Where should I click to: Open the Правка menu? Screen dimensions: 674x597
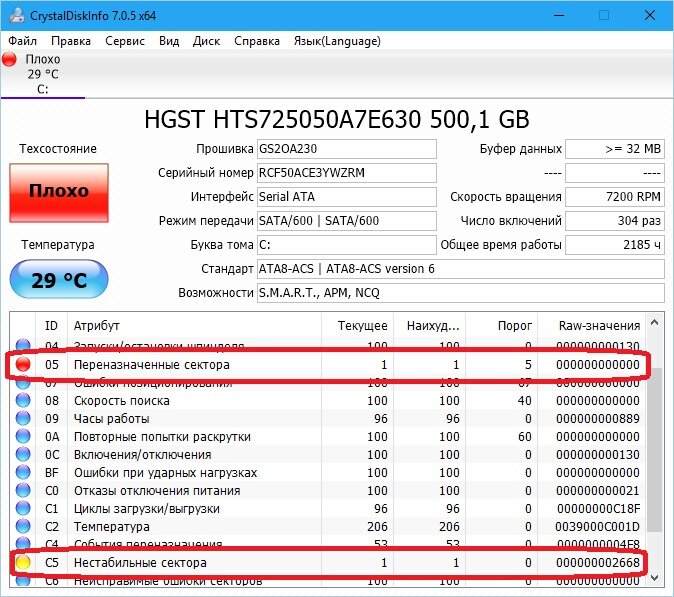(x=71, y=41)
